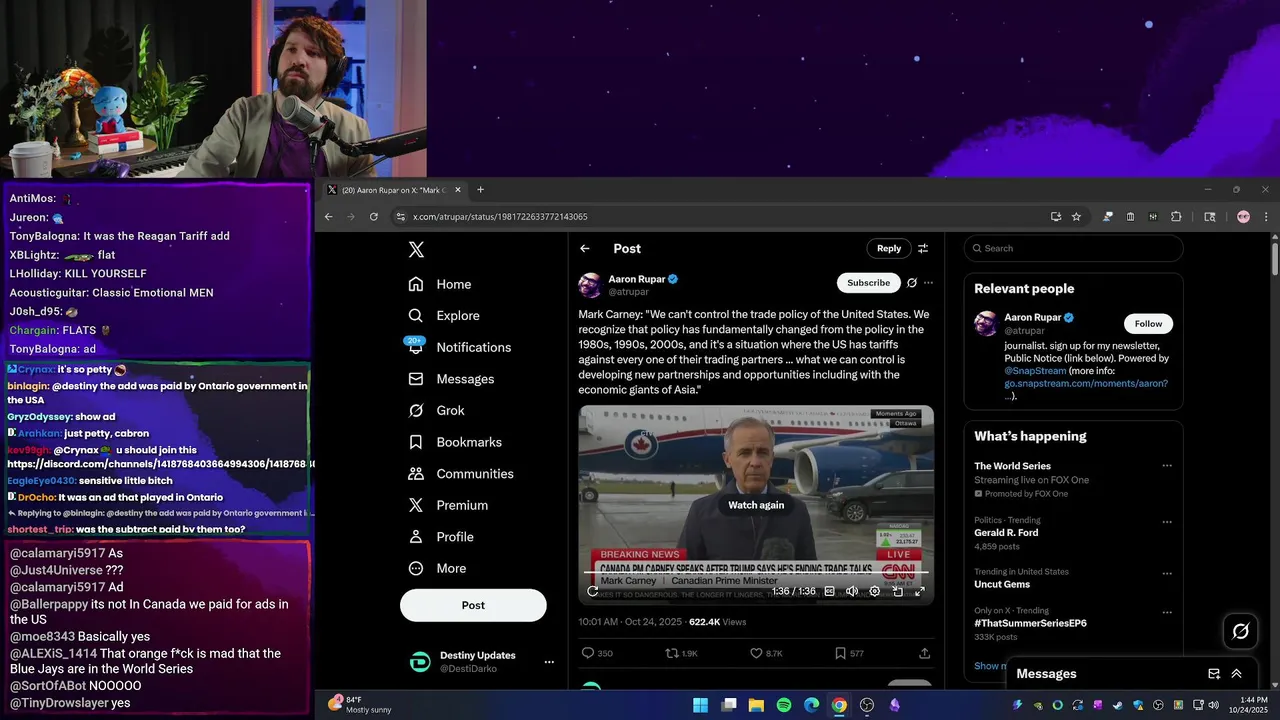This screenshot has height=720, width=1280.
Task: Toggle video closed captions
Action: [829, 591]
